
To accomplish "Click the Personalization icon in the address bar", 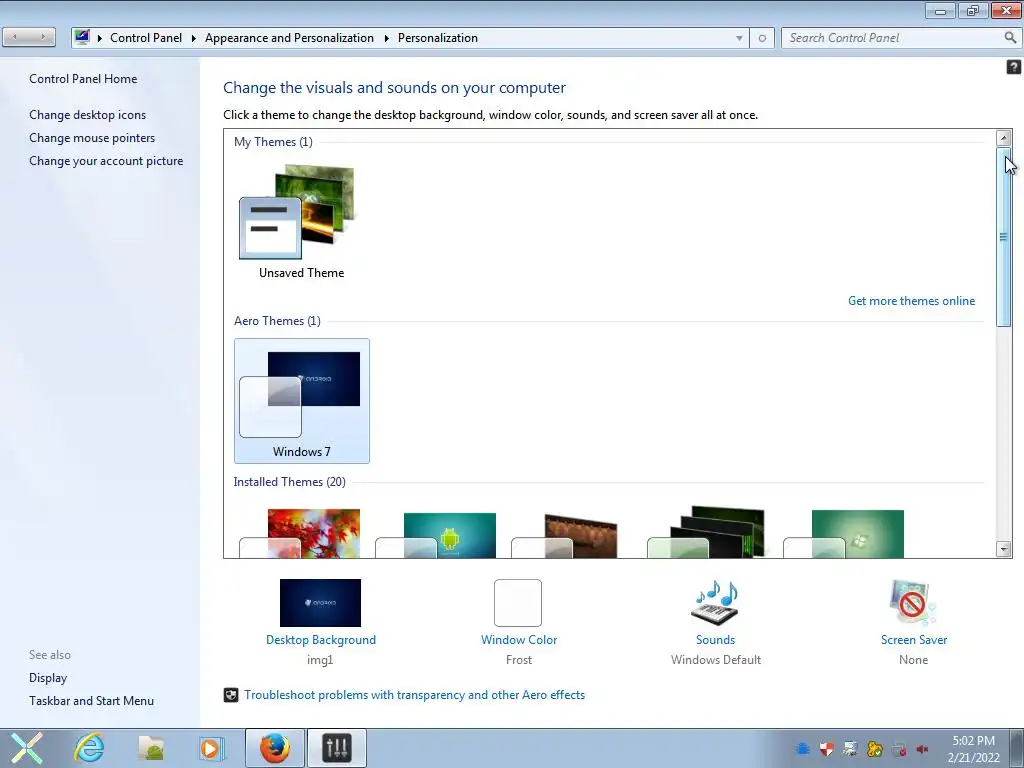I will click(82, 37).
